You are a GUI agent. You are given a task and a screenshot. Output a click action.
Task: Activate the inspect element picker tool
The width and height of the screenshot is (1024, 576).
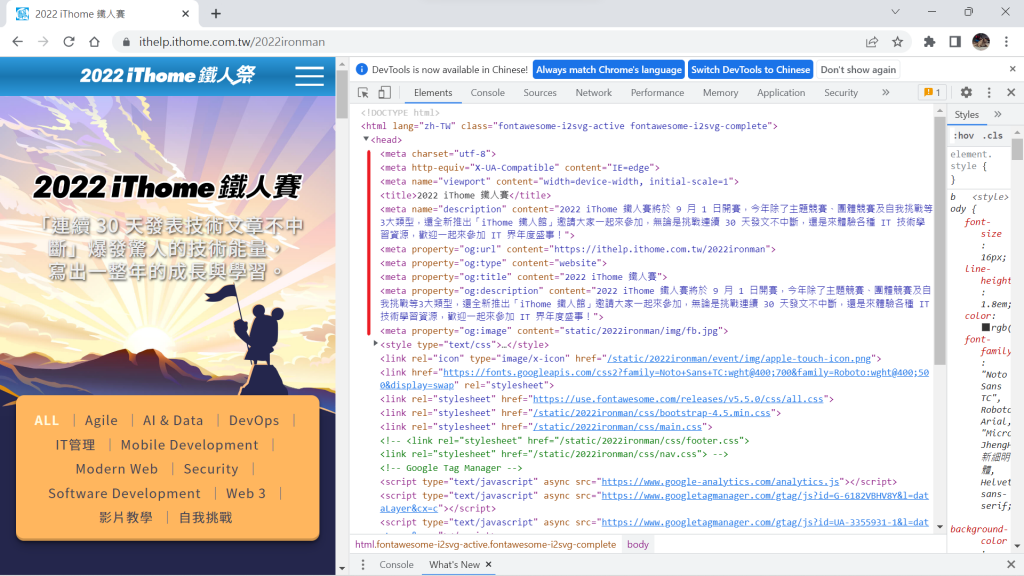point(363,93)
